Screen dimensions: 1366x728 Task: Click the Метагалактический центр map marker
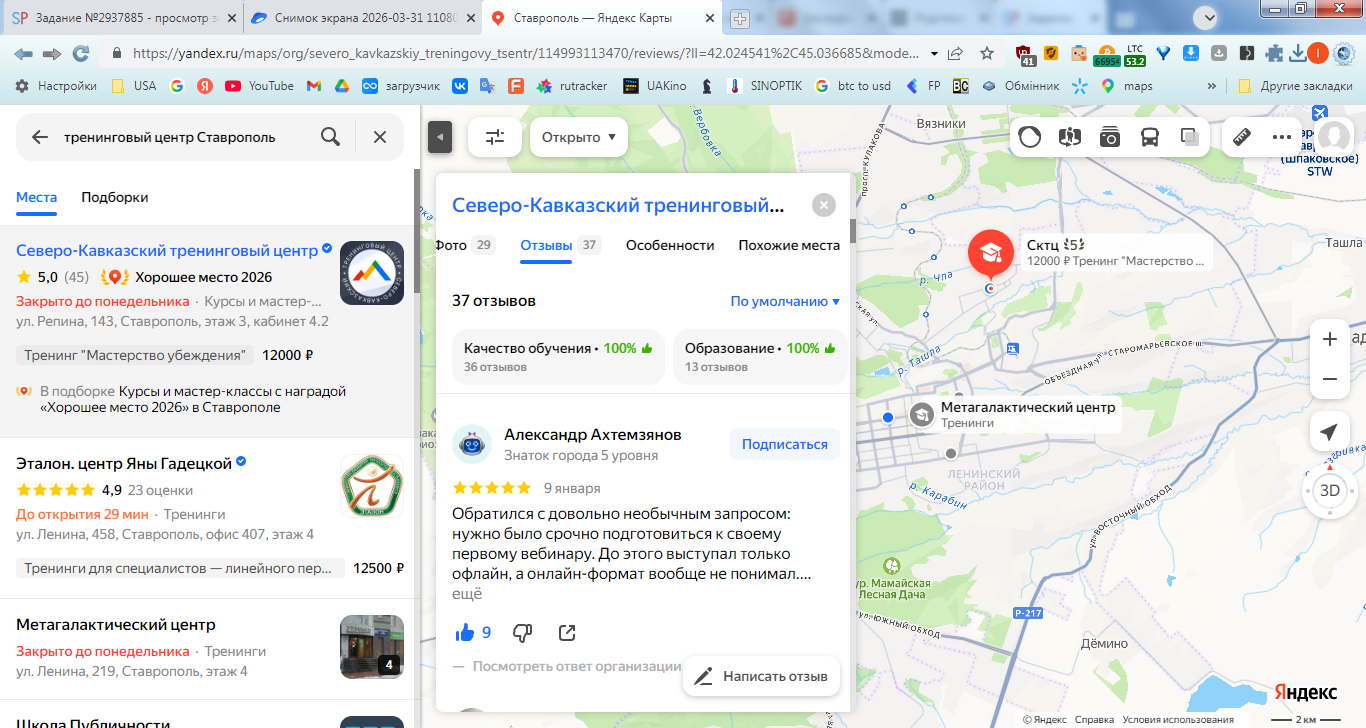click(922, 415)
